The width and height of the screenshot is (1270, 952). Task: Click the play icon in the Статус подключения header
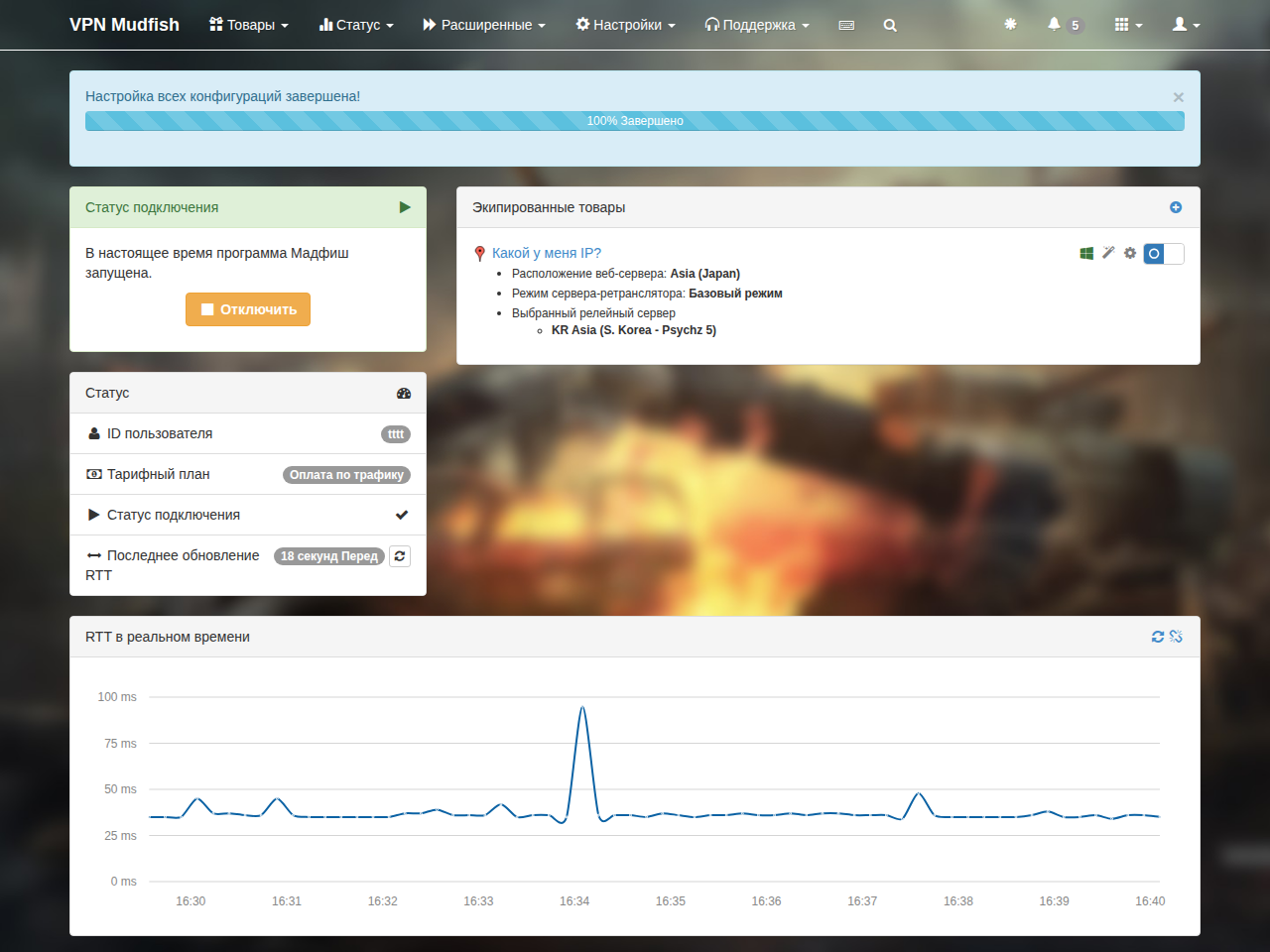click(405, 207)
